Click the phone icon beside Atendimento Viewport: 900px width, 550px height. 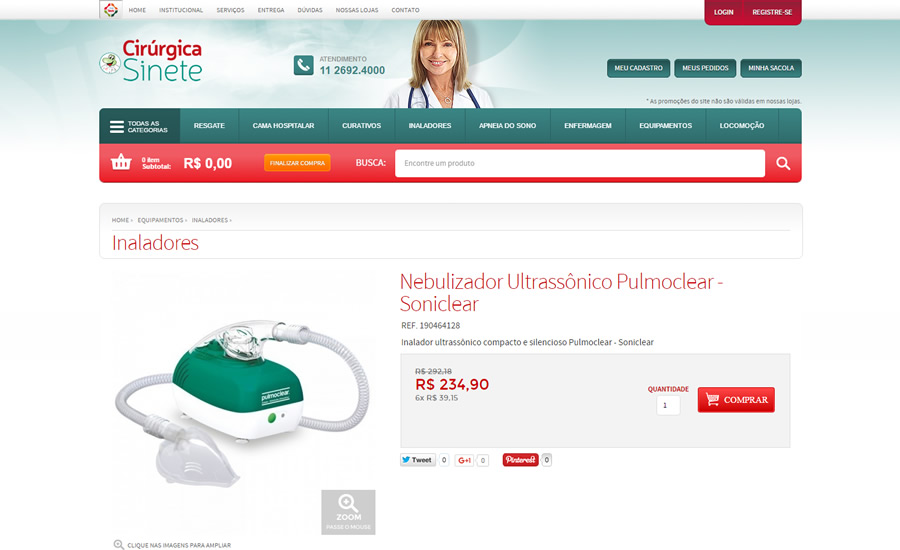[304, 65]
